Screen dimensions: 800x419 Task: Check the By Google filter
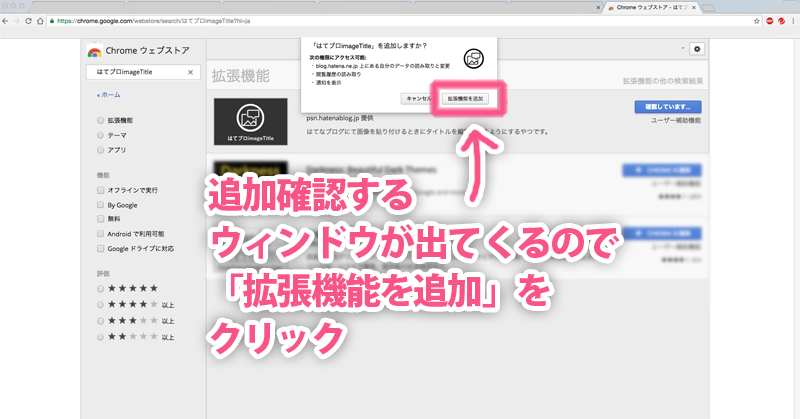pyautogui.click(x=101, y=205)
